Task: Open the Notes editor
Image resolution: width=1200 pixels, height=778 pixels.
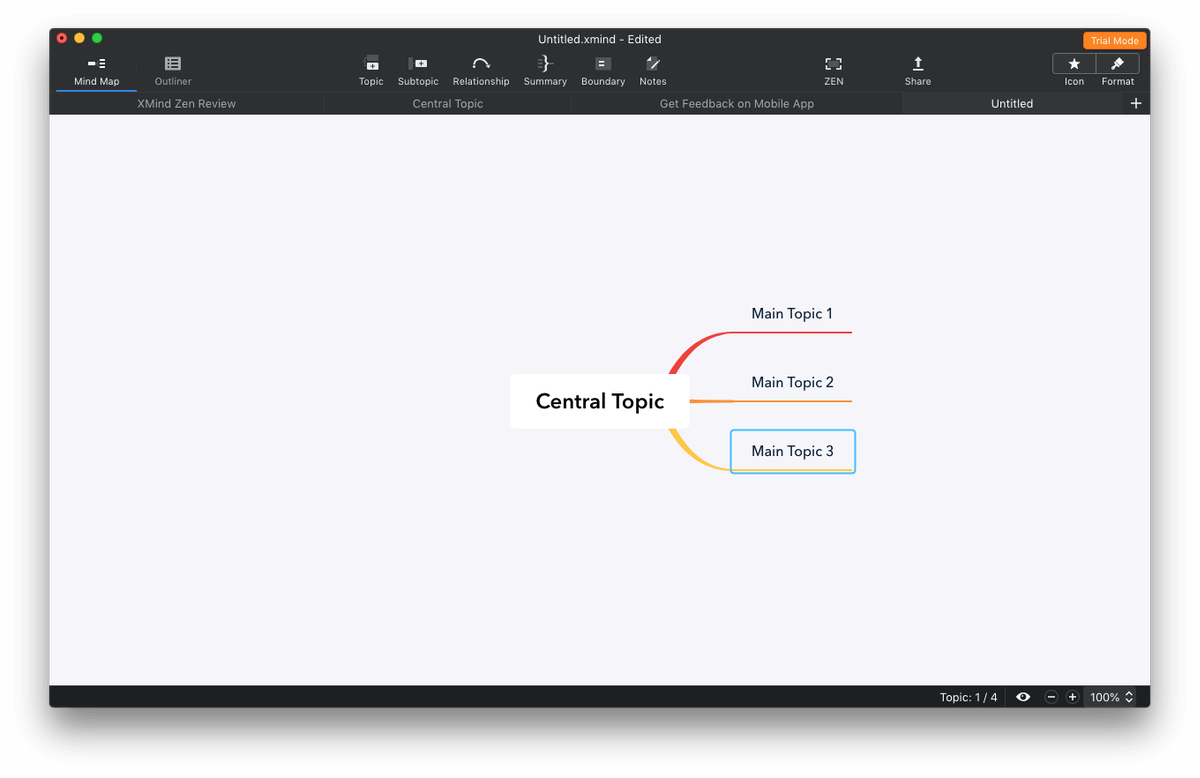Action: tap(653, 70)
